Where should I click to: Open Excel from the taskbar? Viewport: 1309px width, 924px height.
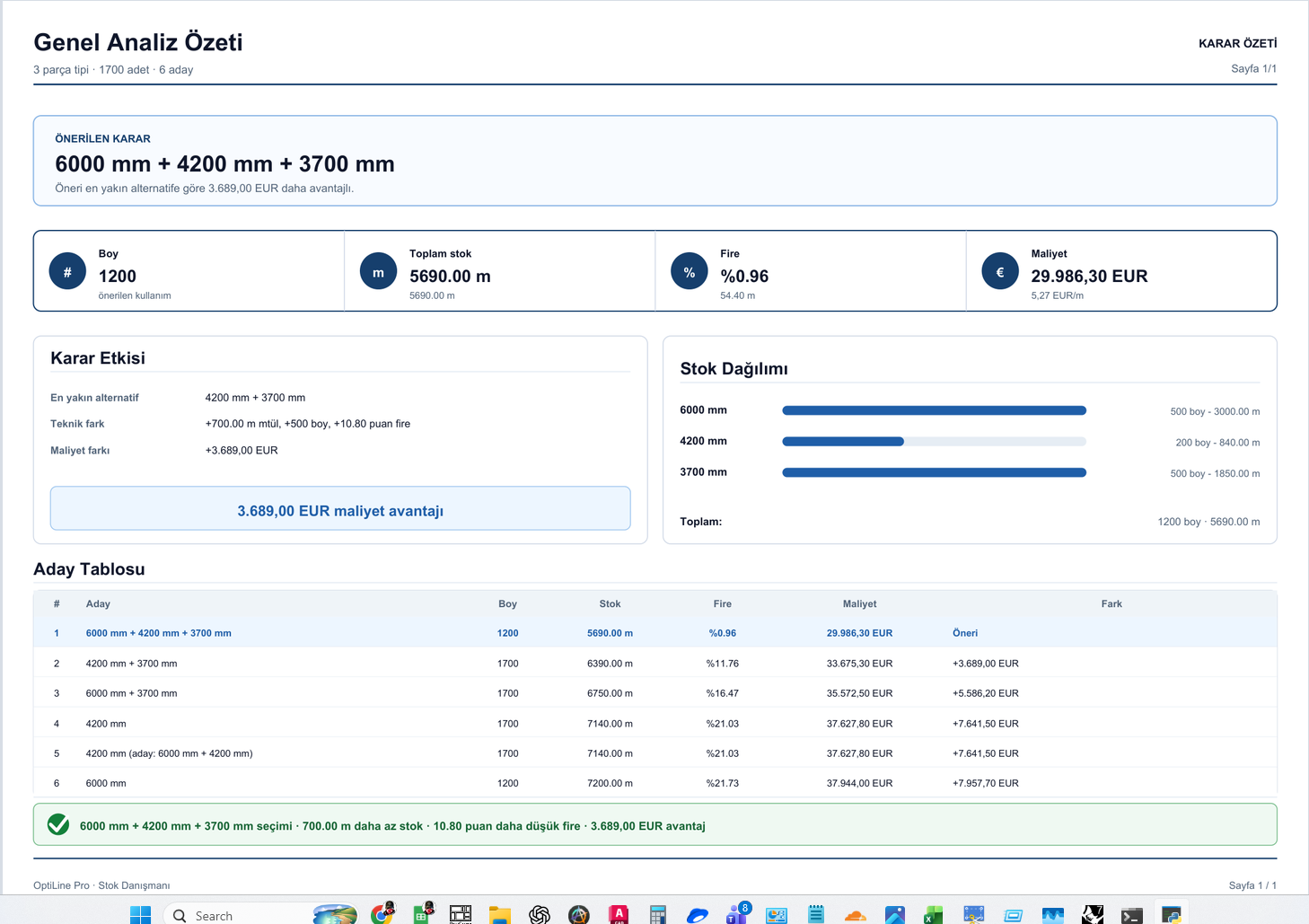tap(934, 915)
